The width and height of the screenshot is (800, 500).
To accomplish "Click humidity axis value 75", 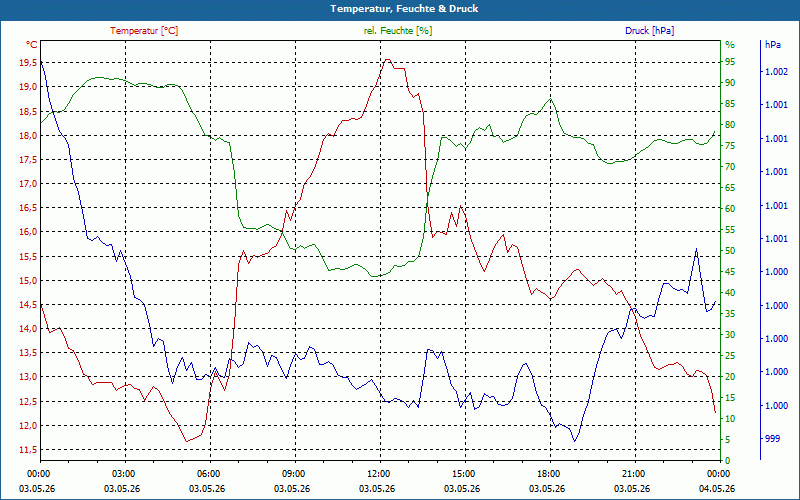I will tap(730, 146).
